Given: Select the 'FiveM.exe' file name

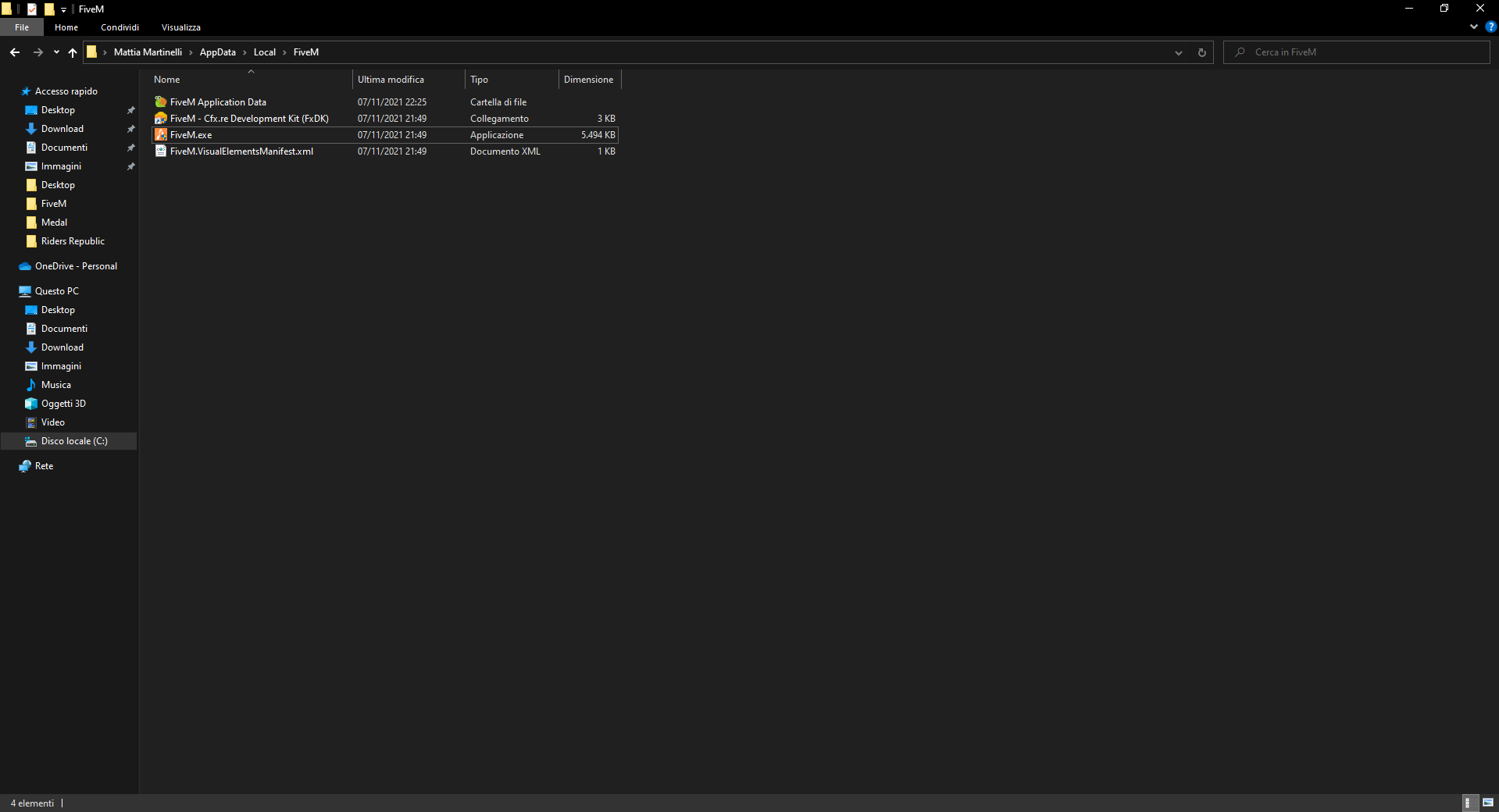Looking at the screenshot, I should click(191, 135).
